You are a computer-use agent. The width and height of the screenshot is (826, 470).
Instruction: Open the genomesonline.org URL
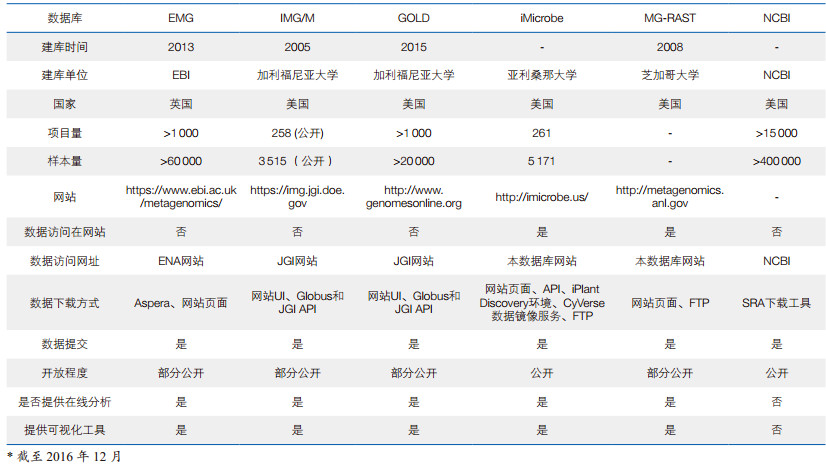[x=414, y=197]
